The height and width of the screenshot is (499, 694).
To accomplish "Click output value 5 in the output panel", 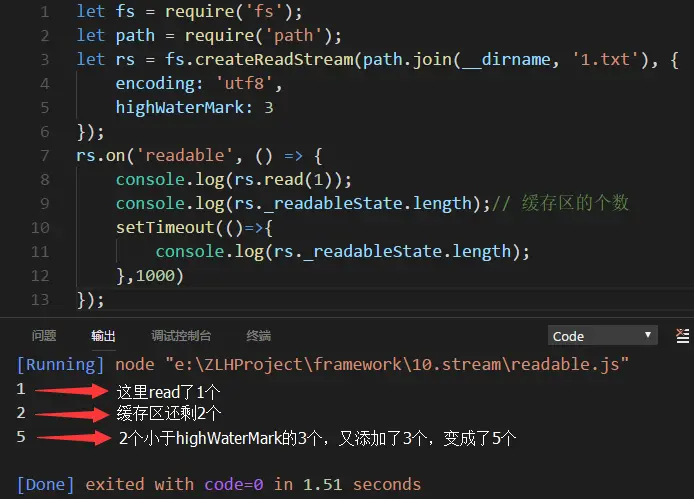I will point(21,437).
